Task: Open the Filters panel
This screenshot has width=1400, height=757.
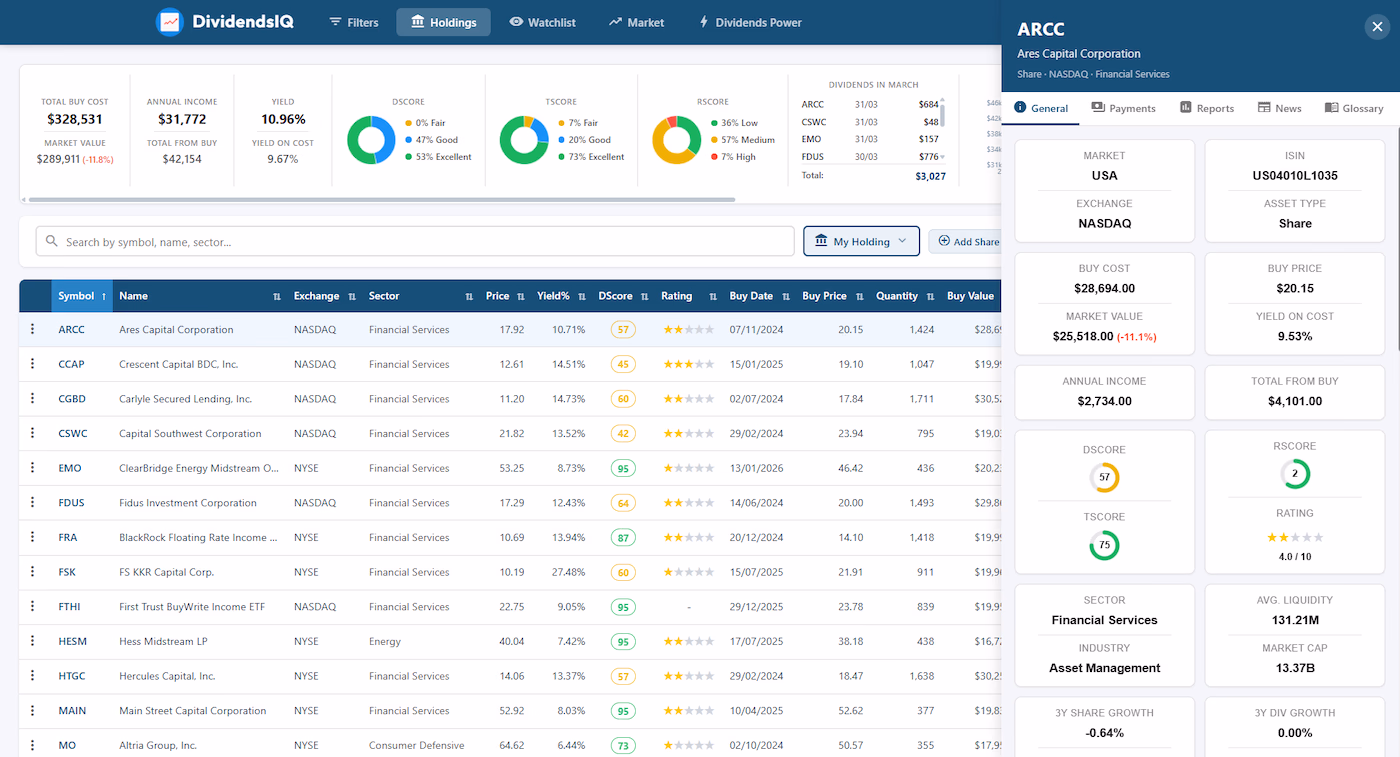Action: tap(354, 22)
